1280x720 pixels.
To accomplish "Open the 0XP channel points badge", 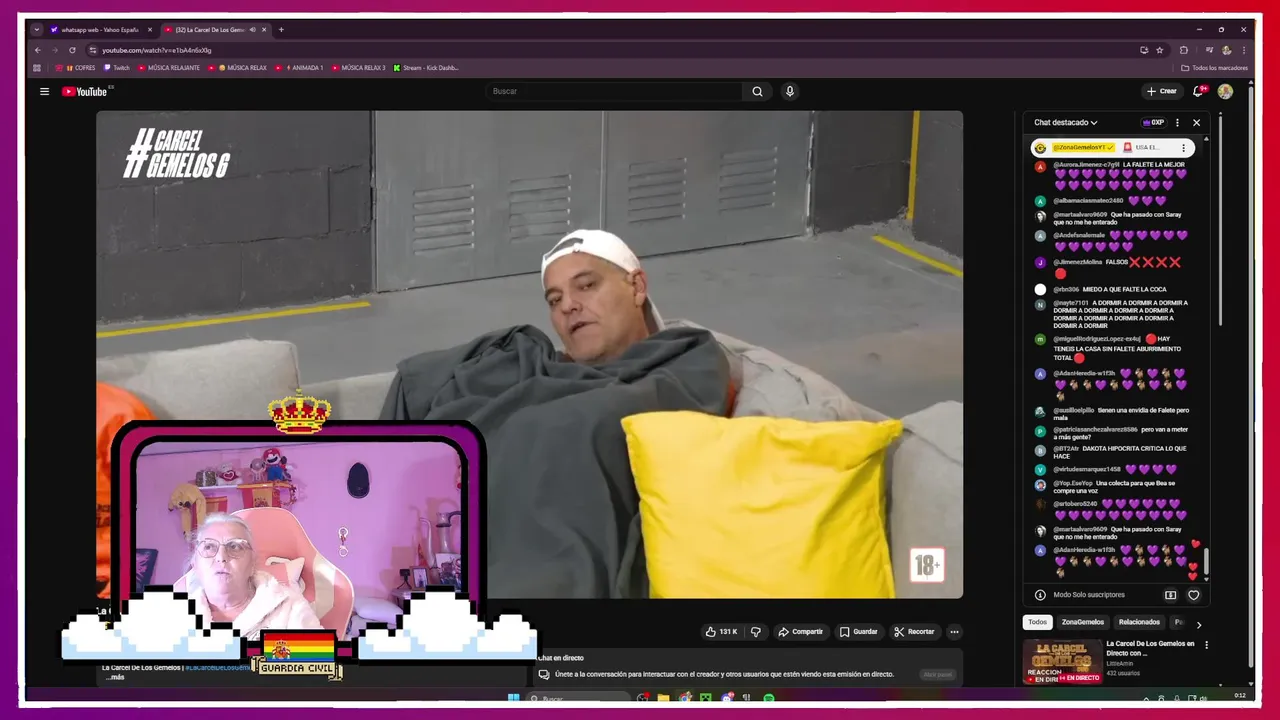I will [x=1153, y=123].
